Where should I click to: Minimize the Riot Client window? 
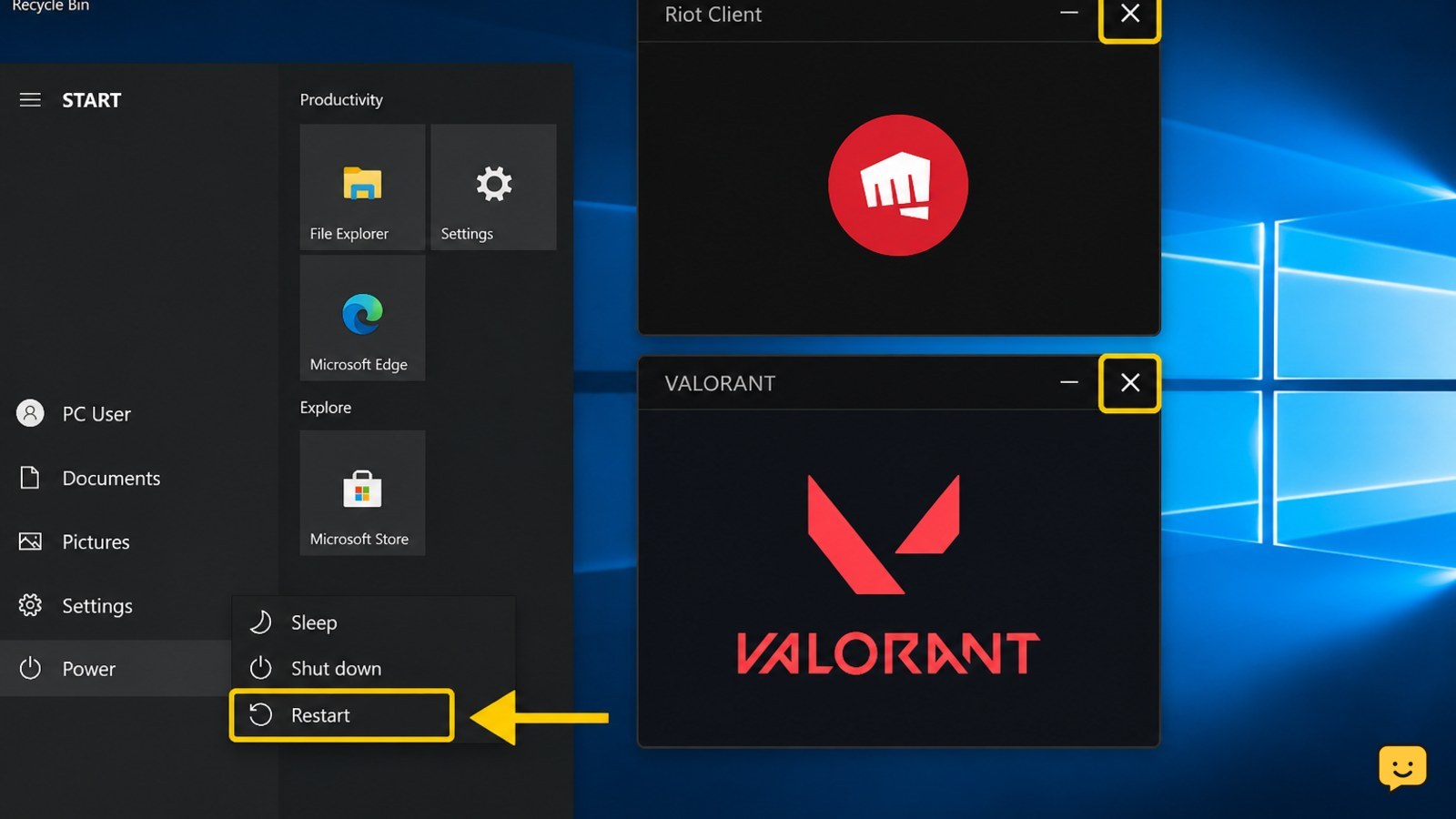1069,14
